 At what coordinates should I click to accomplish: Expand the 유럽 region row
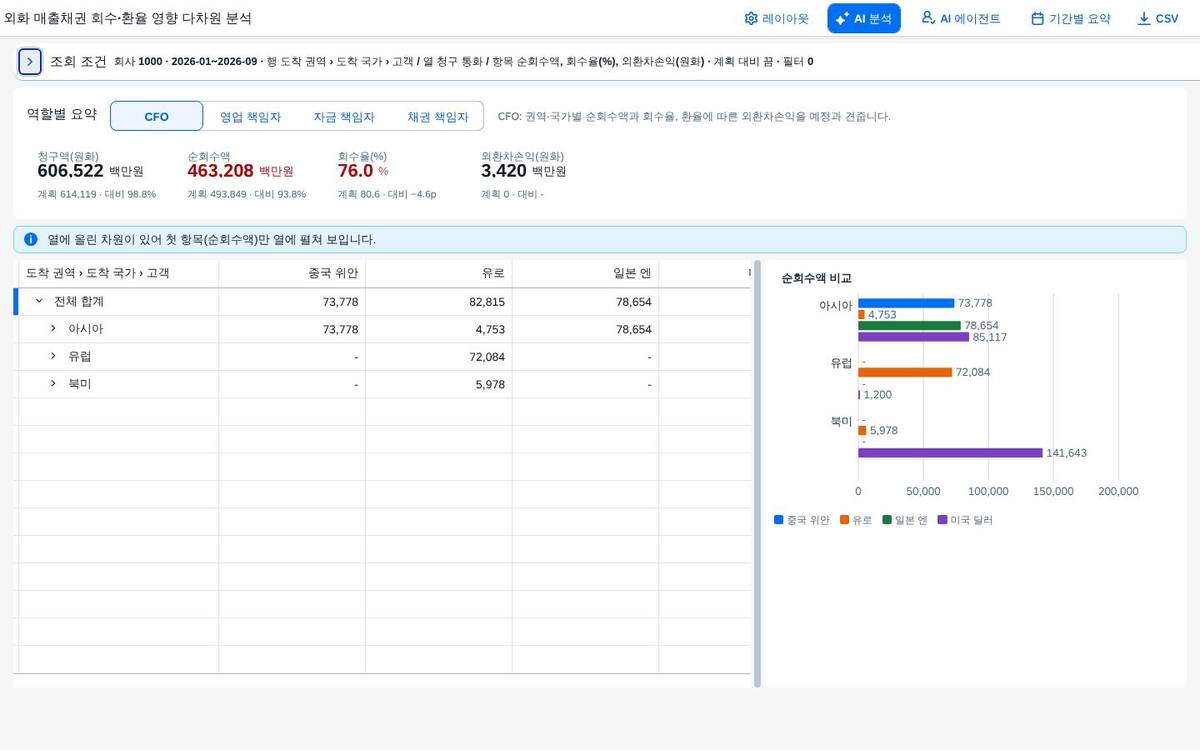[53, 356]
